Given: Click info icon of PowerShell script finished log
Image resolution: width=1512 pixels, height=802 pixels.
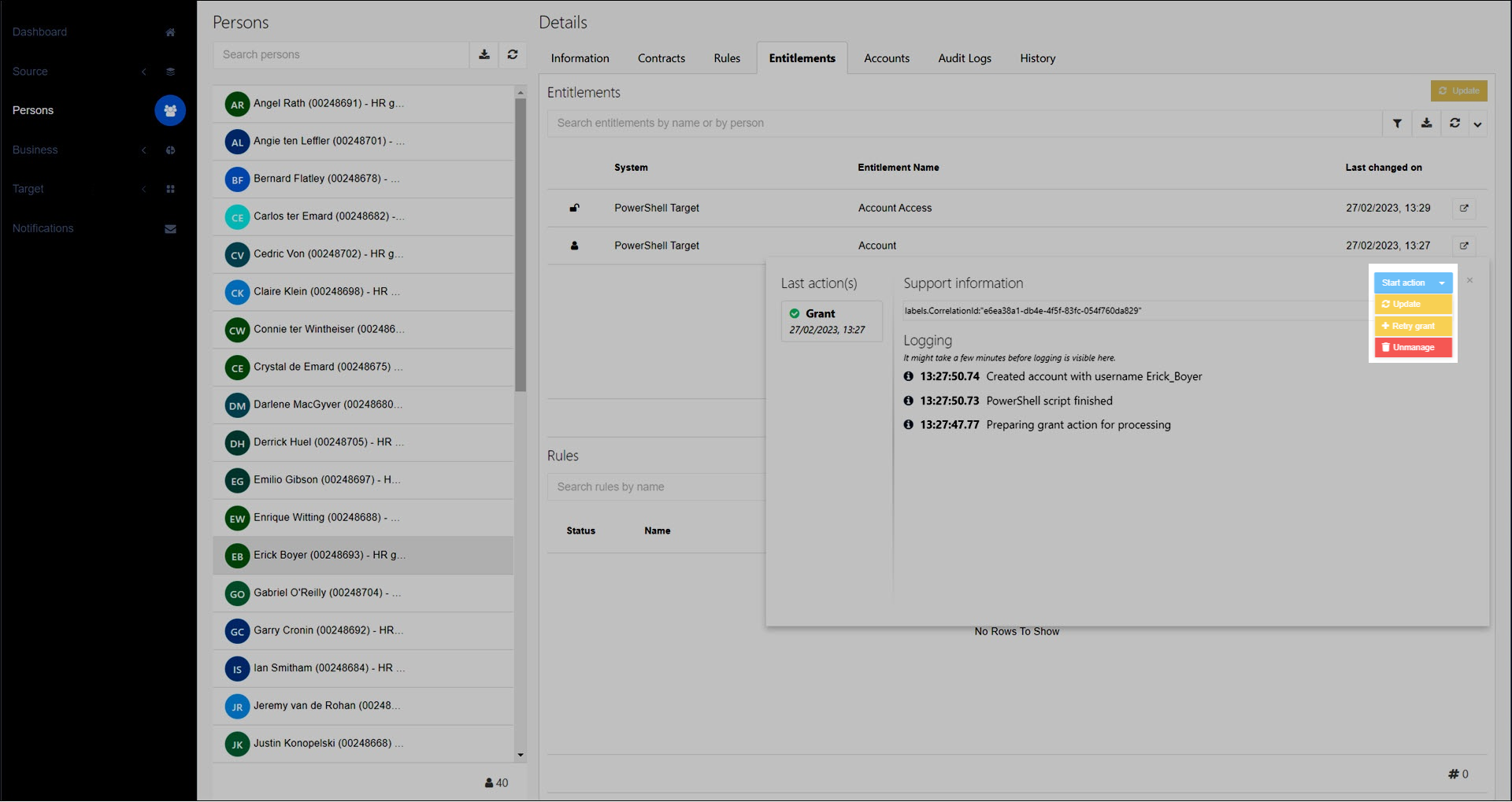Looking at the screenshot, I should point(909,401).
